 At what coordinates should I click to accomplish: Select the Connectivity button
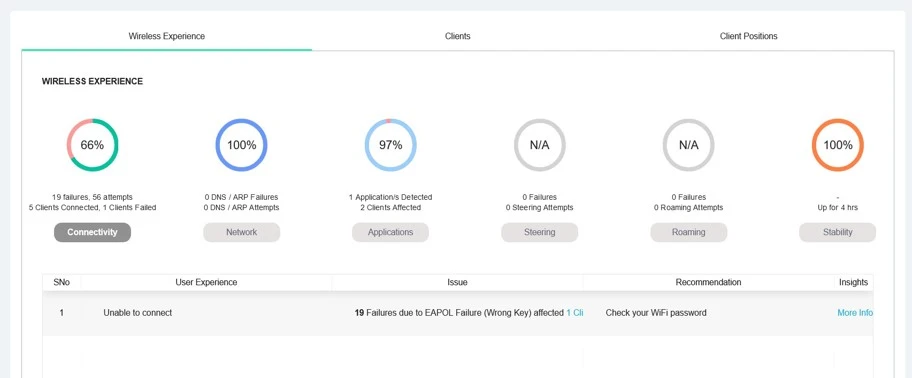tap(92, 232)
